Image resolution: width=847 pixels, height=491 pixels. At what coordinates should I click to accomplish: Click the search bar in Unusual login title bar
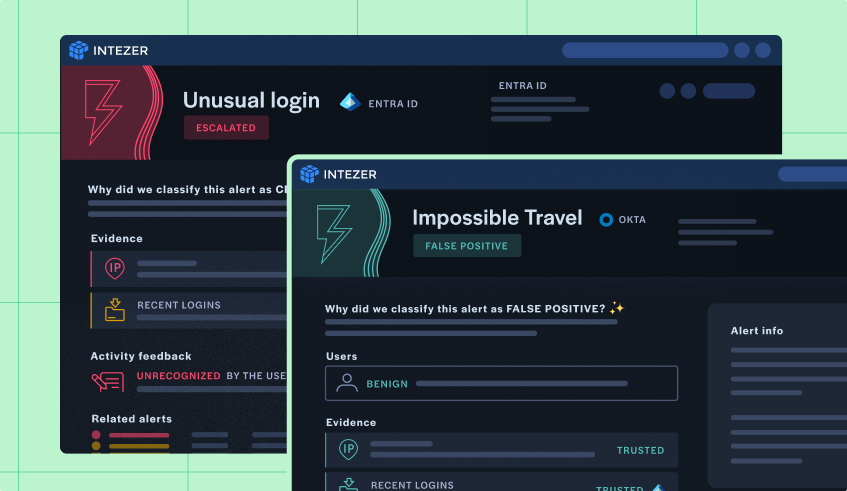(645, 50)
